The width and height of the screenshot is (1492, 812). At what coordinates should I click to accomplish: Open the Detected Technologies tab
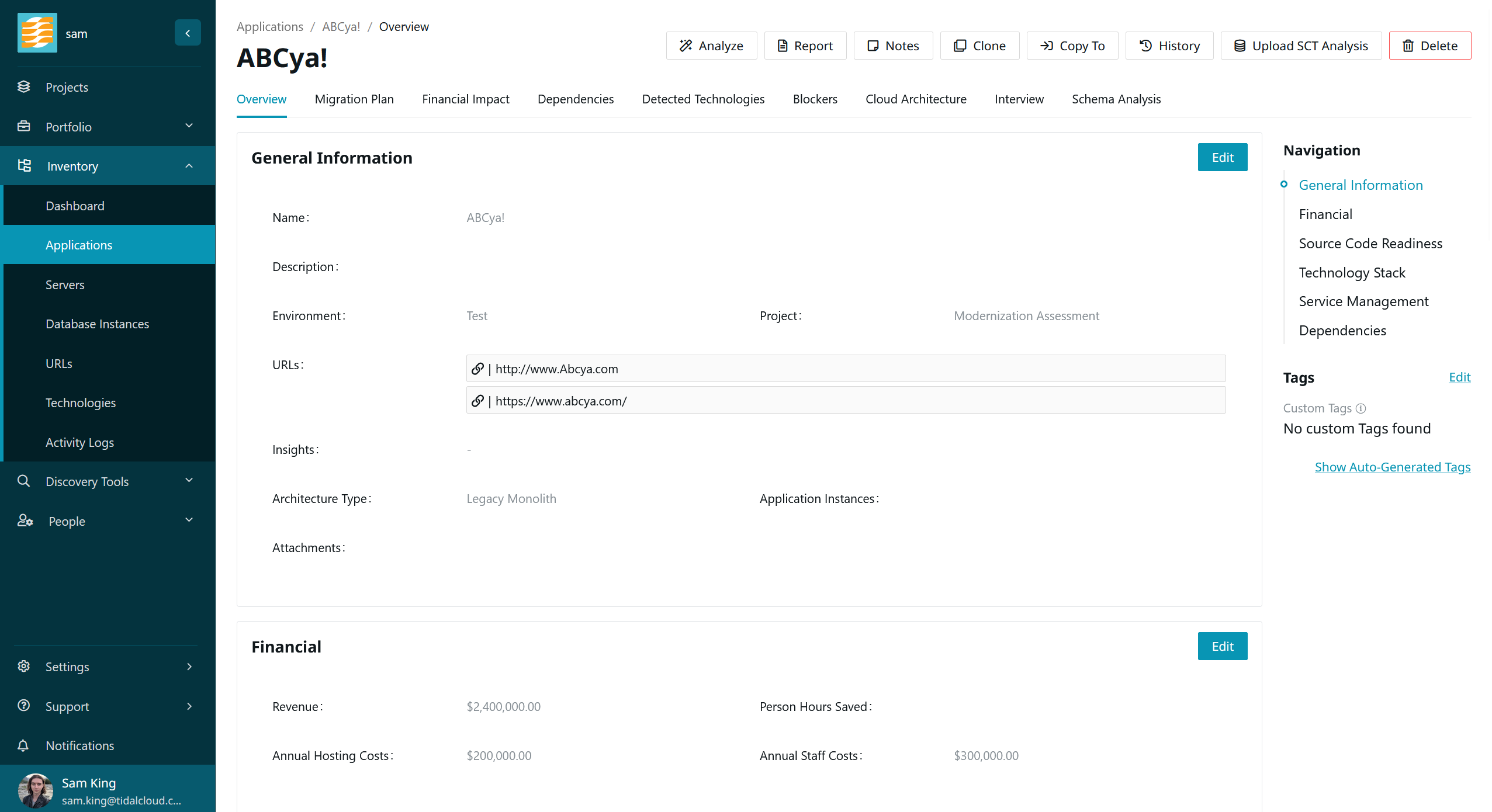coord(703,99)
